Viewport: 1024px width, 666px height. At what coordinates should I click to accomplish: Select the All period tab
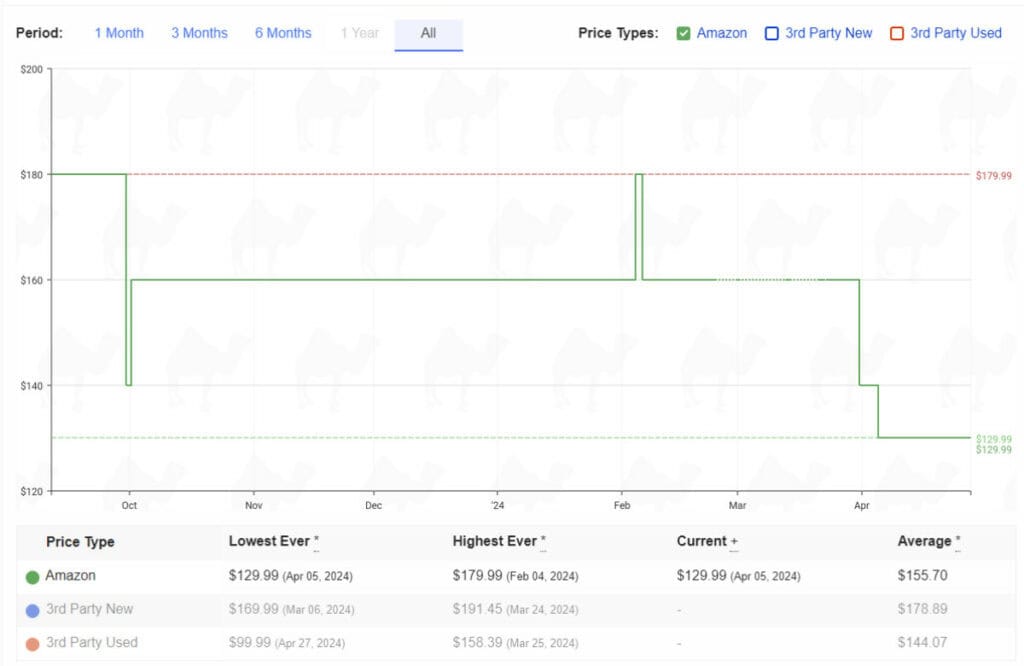tap(428, 33)
